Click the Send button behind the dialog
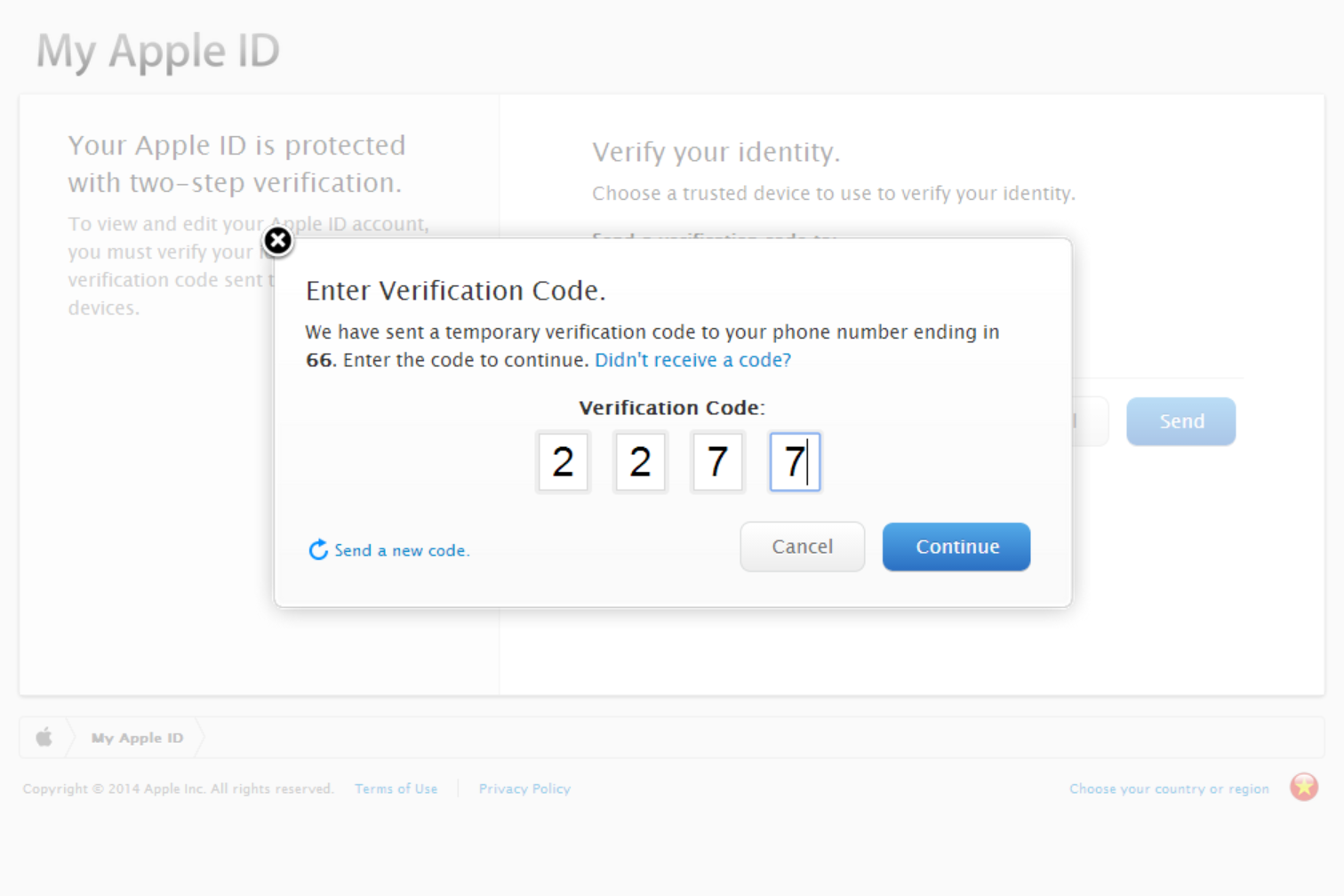The width and height of the screenshot is (1344, 896). (x=1180, y=420)
